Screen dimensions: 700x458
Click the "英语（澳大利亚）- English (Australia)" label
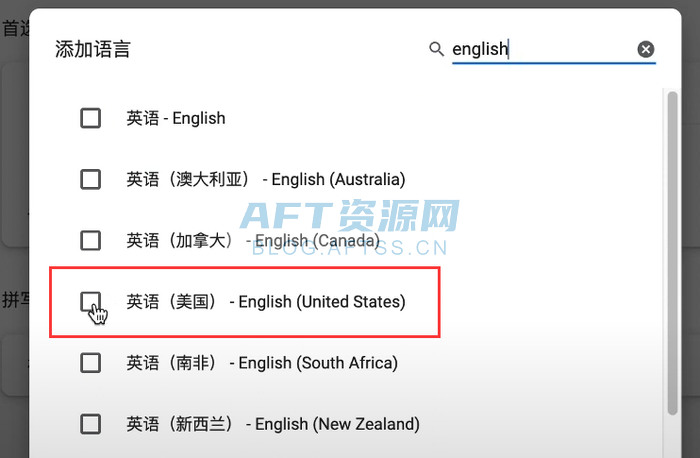265,179
